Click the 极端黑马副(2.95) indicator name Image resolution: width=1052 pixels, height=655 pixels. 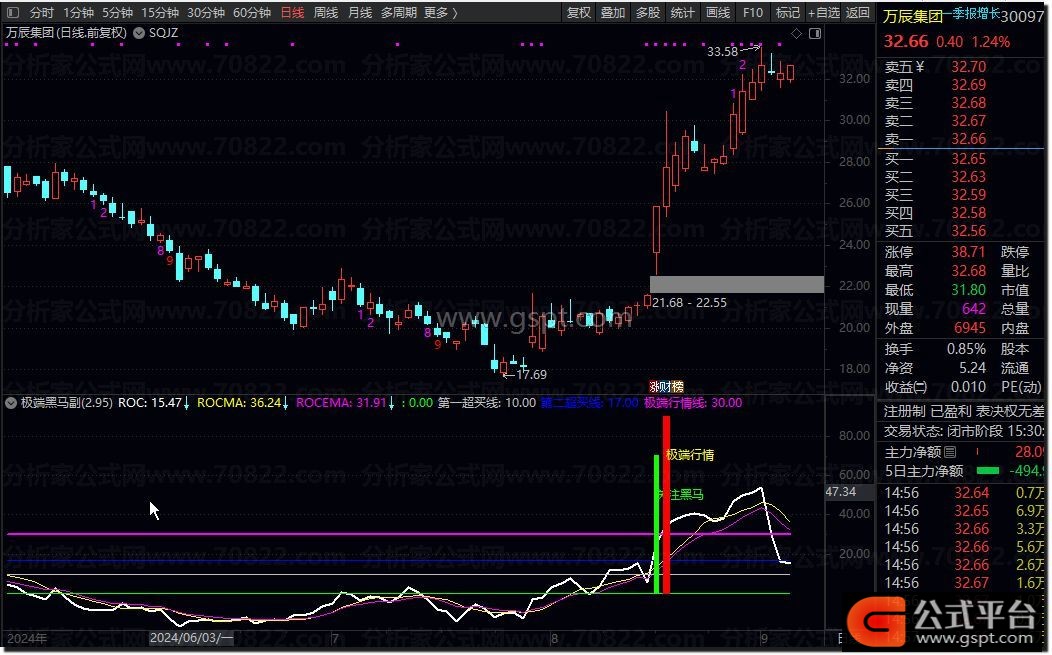click(x=66, y=403)
